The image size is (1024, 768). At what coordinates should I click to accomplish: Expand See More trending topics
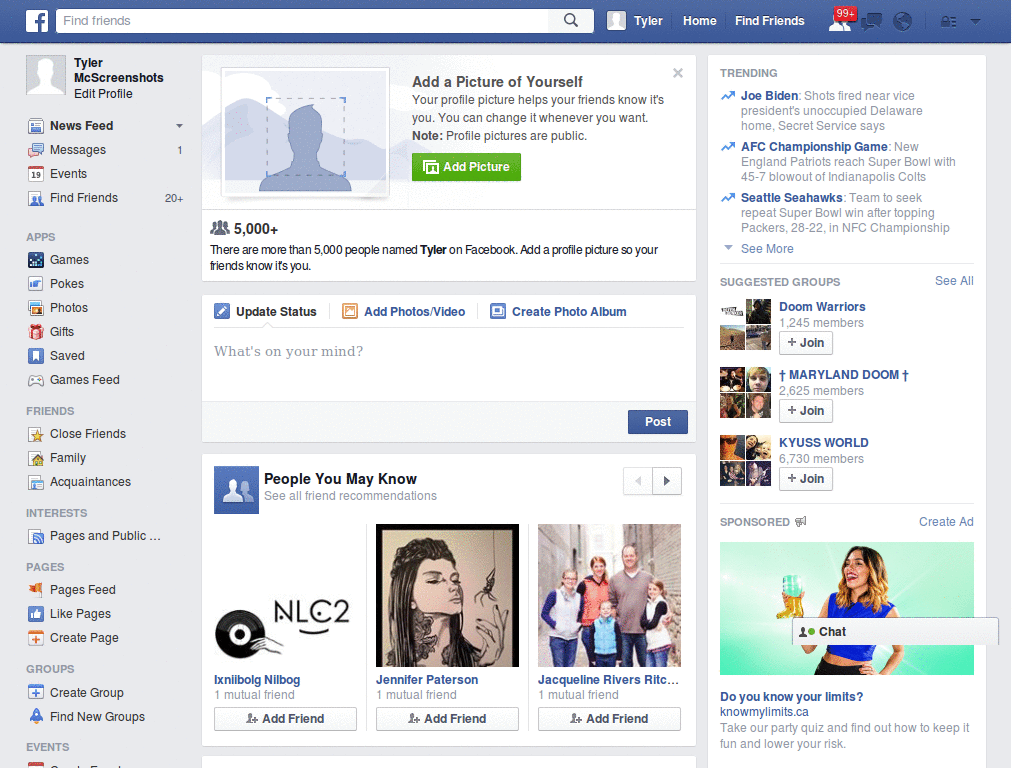click(767, 249)
